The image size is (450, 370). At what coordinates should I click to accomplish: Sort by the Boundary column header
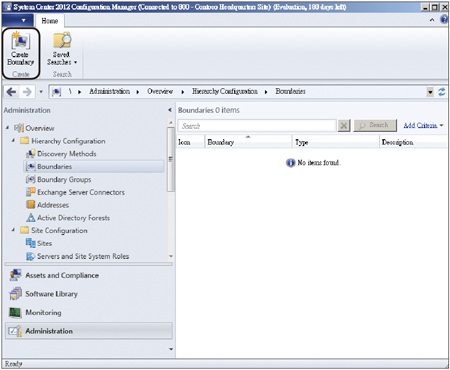tap(248, 142)
